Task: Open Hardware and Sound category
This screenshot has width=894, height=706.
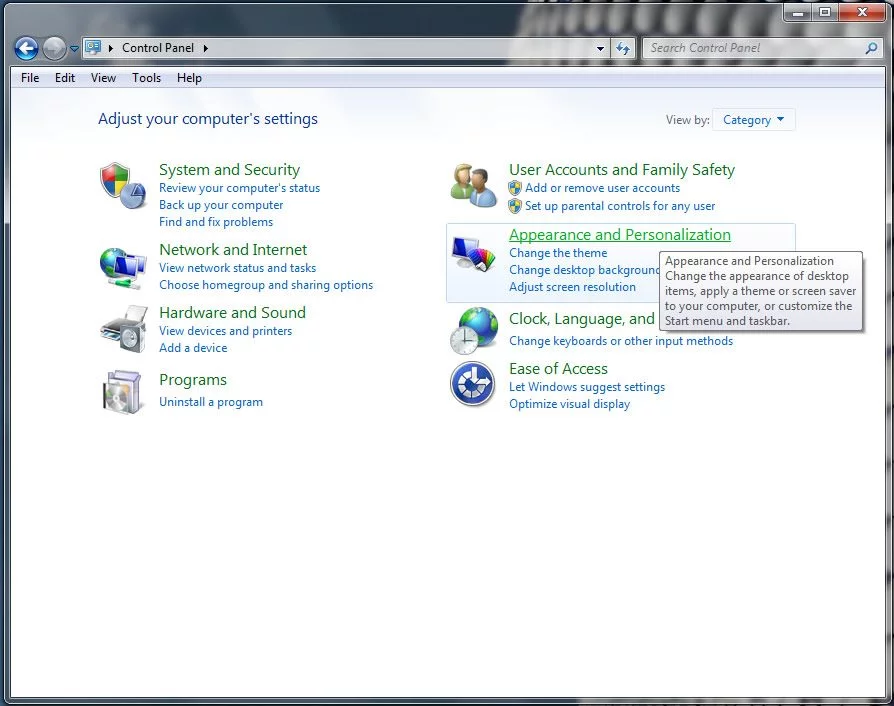Action: click(233, 313)
